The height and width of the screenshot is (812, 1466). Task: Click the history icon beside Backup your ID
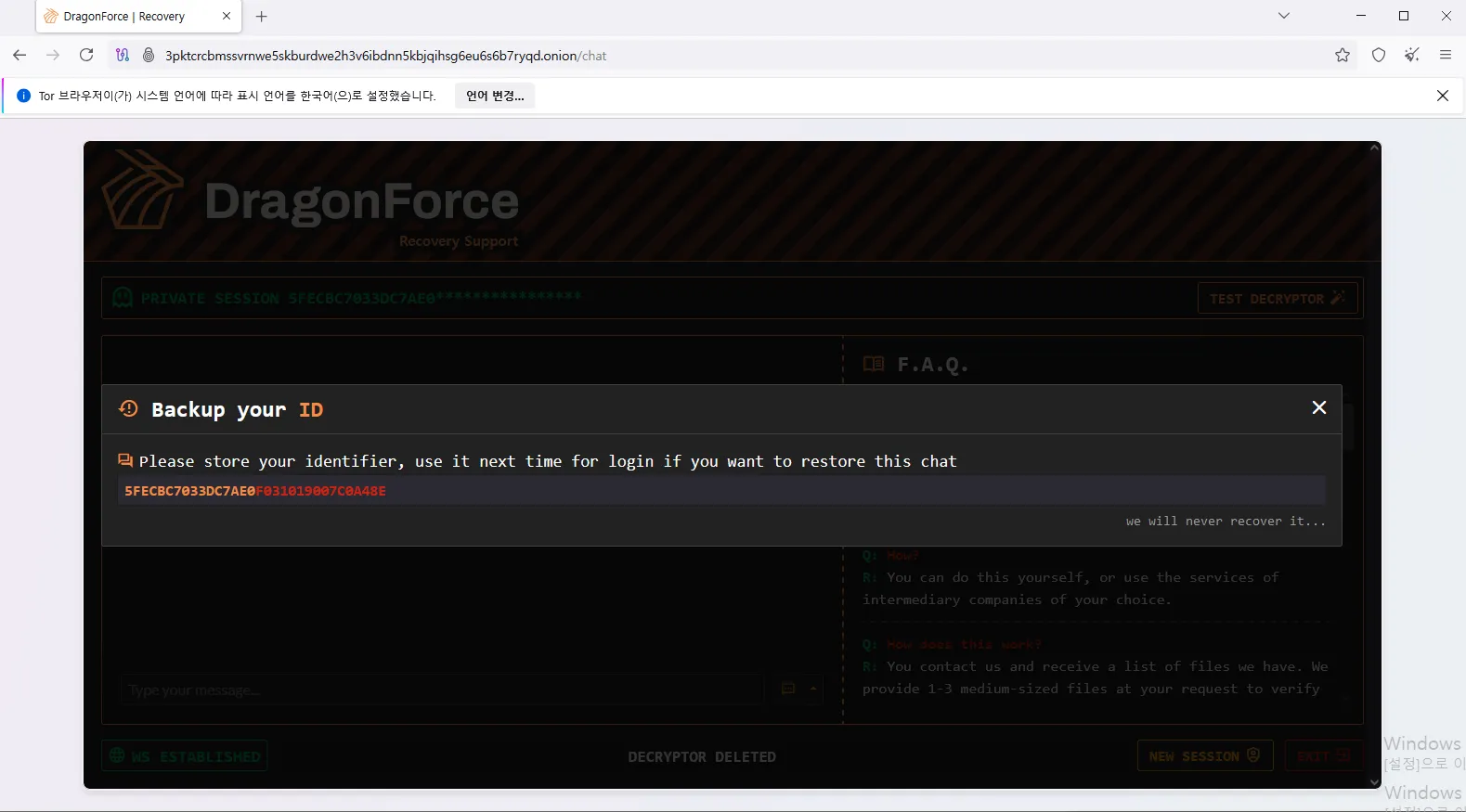128,408
